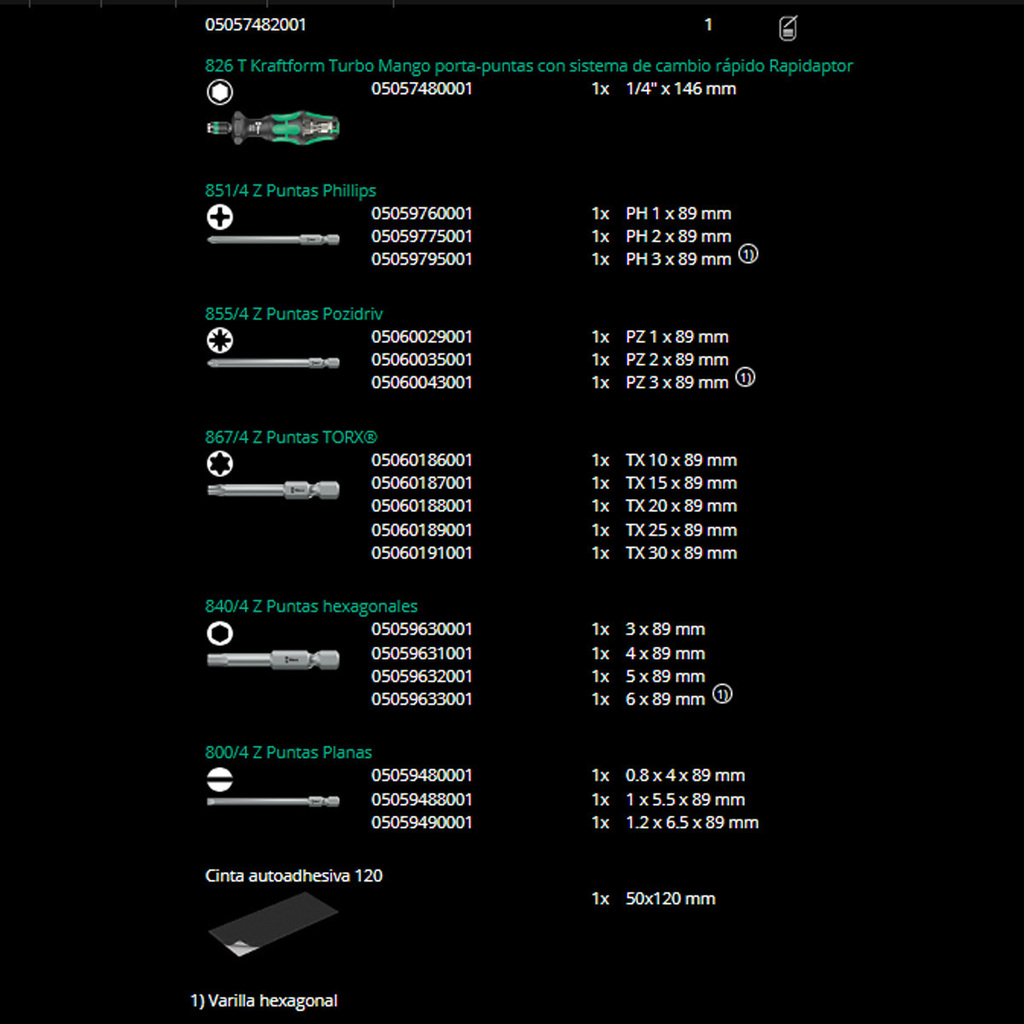Viewport: 1024px width, 1024px height.
Task: Click the TX 10 x 89 mm size
Action: (681, 460)
